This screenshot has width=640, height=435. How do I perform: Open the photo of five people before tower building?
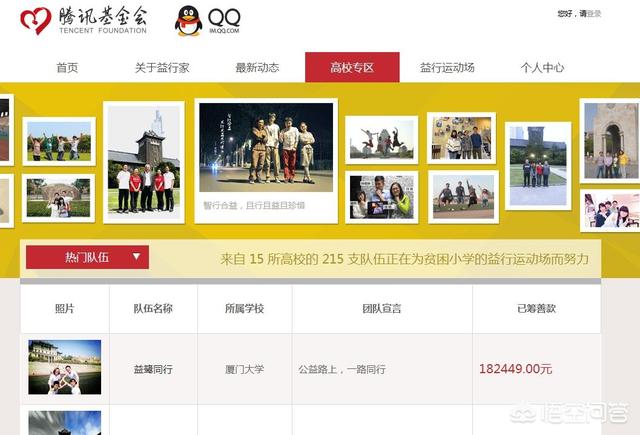click(144, 162)
